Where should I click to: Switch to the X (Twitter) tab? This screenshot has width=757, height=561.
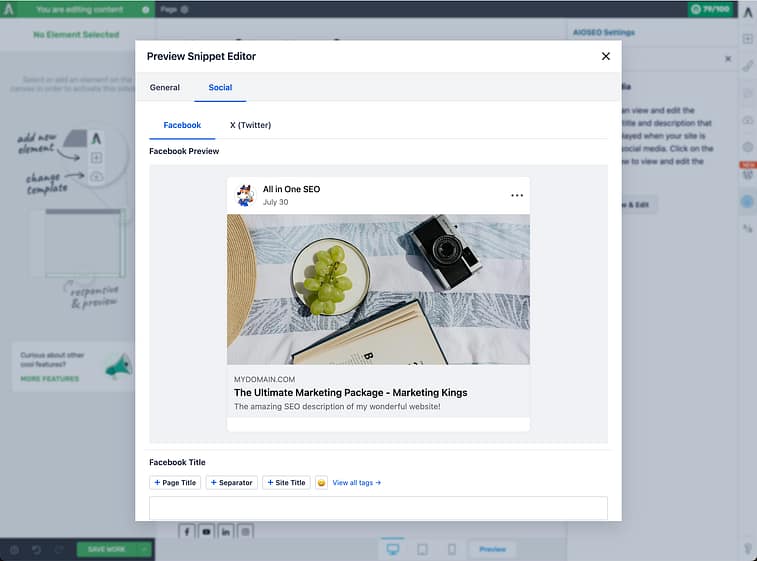coord(250,125)
